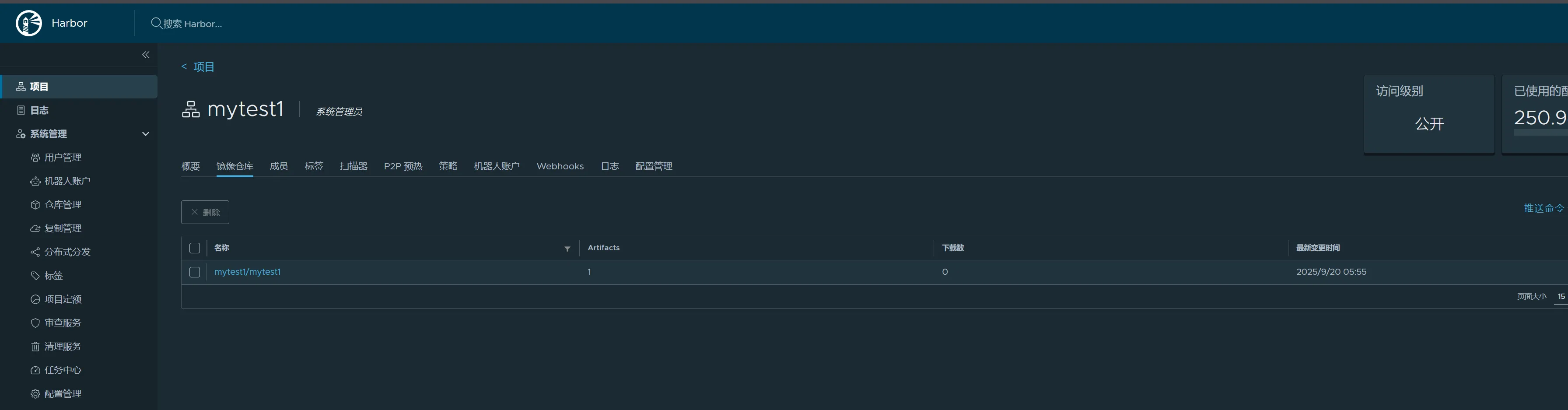
Task: Click the 复制管理 cloud icon
Action: click(35, 228)
